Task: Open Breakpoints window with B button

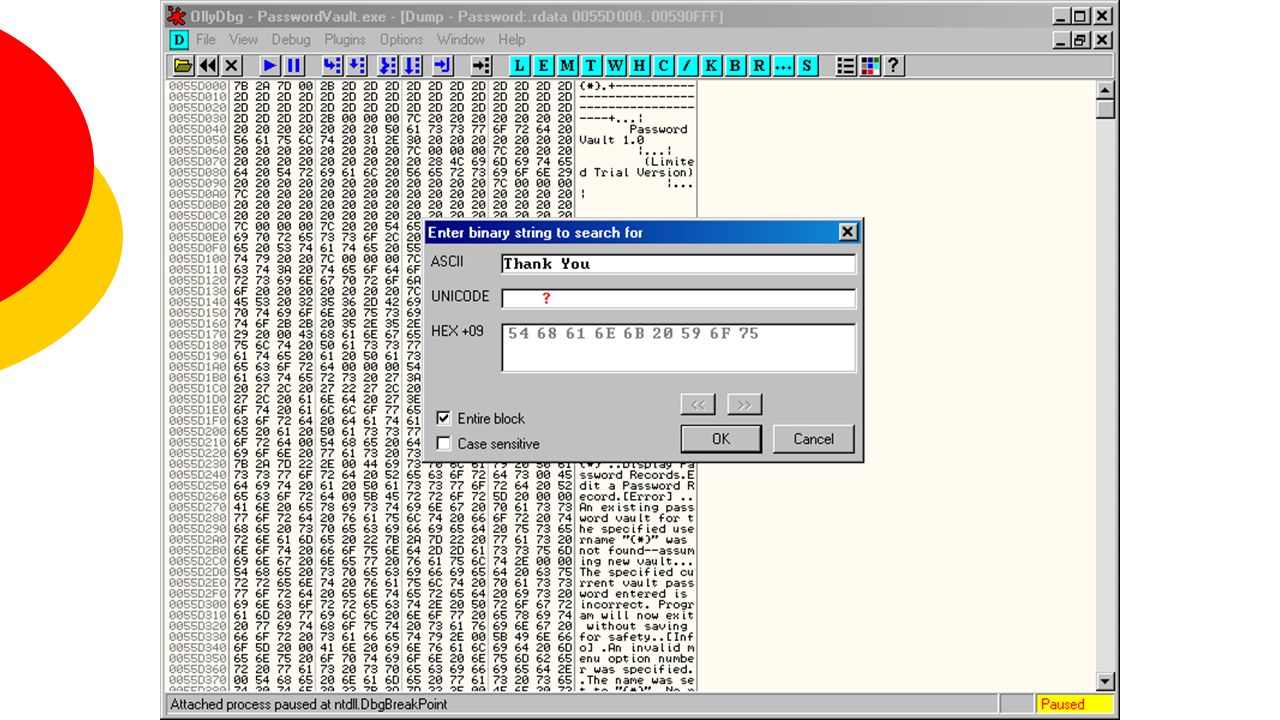Action: (735, 65)
